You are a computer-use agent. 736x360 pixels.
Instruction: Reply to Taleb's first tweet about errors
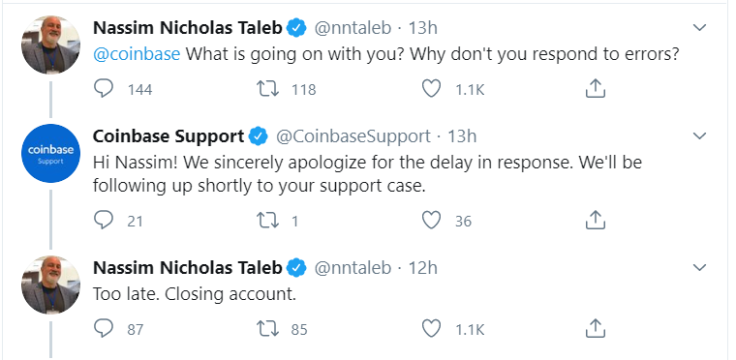coord(103,89)
